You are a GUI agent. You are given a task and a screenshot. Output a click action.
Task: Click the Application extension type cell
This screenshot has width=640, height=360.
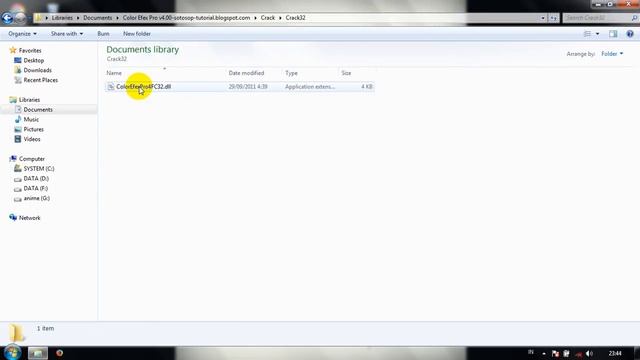pyautogui.click(x=310, y=87)
